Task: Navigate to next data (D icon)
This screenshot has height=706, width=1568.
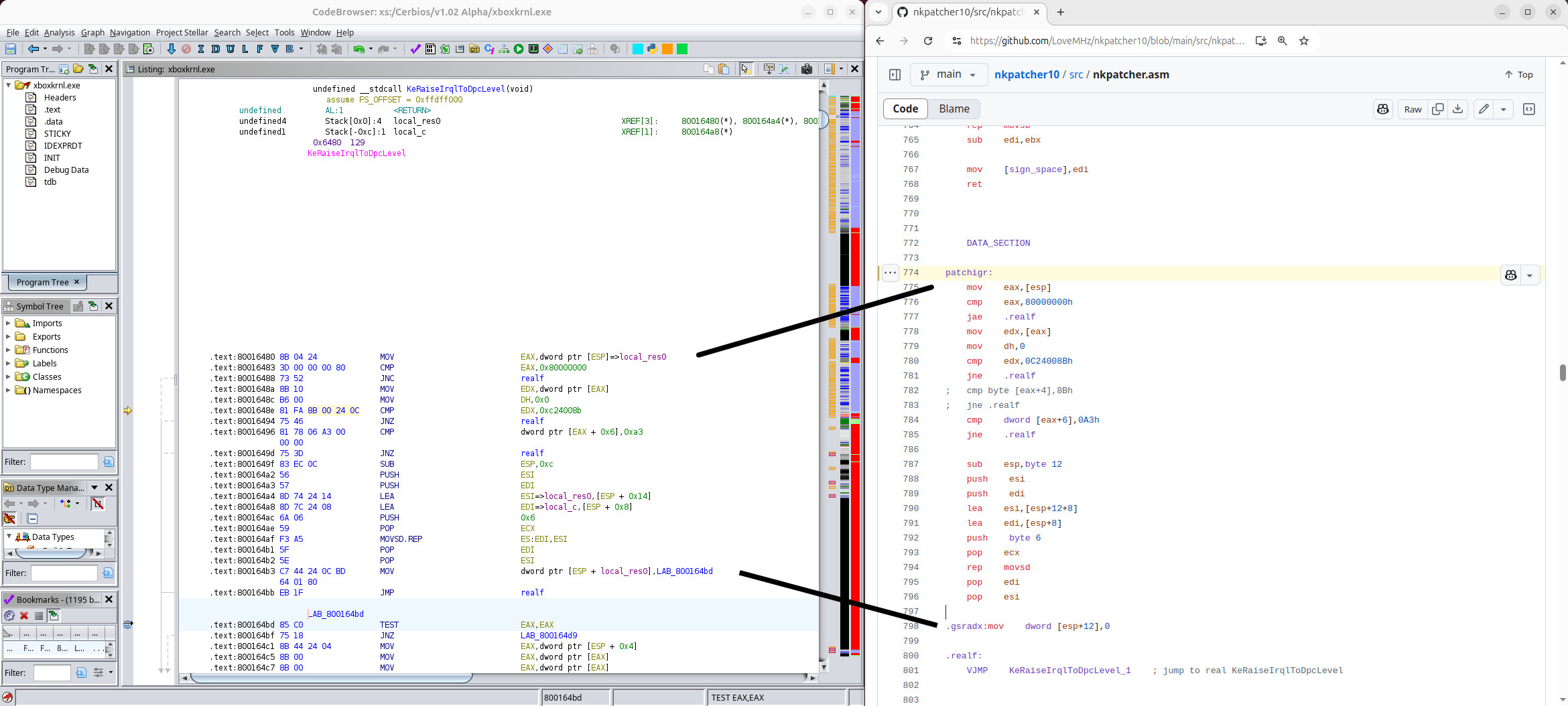Action: [216, 49]
